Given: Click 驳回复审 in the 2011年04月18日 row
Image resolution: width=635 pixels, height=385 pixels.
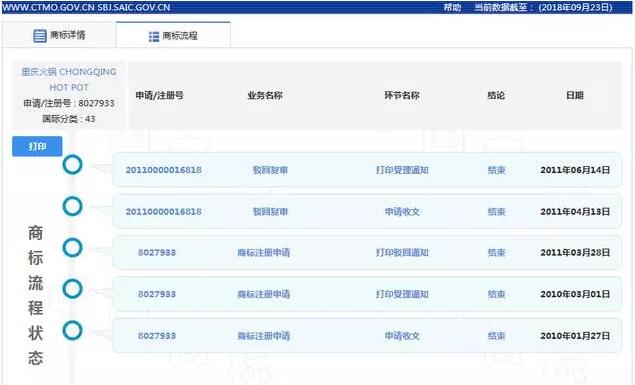Looking at the screenshot, I should (270, 211).
